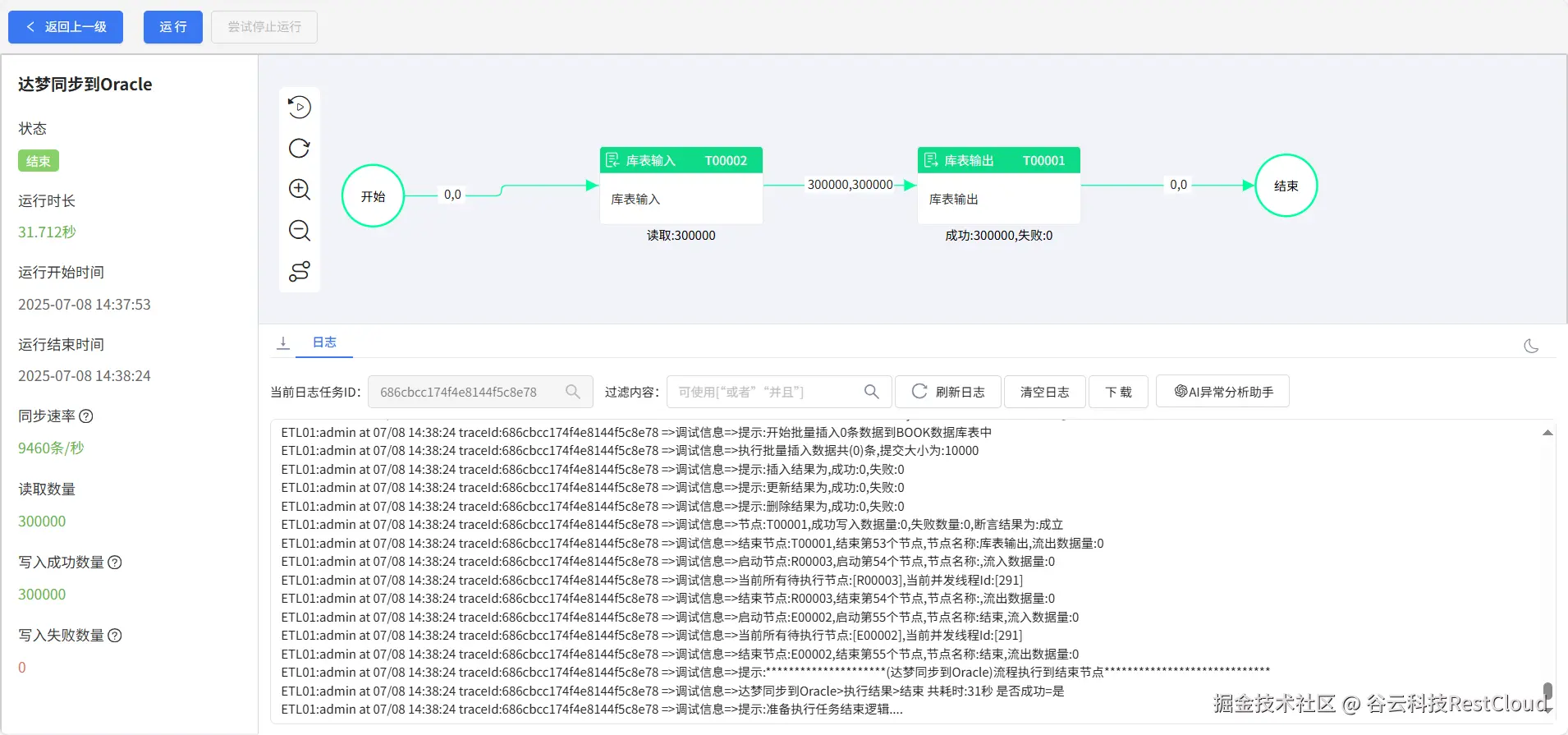Click the 读取:300000 text under input node

(681, 236)
